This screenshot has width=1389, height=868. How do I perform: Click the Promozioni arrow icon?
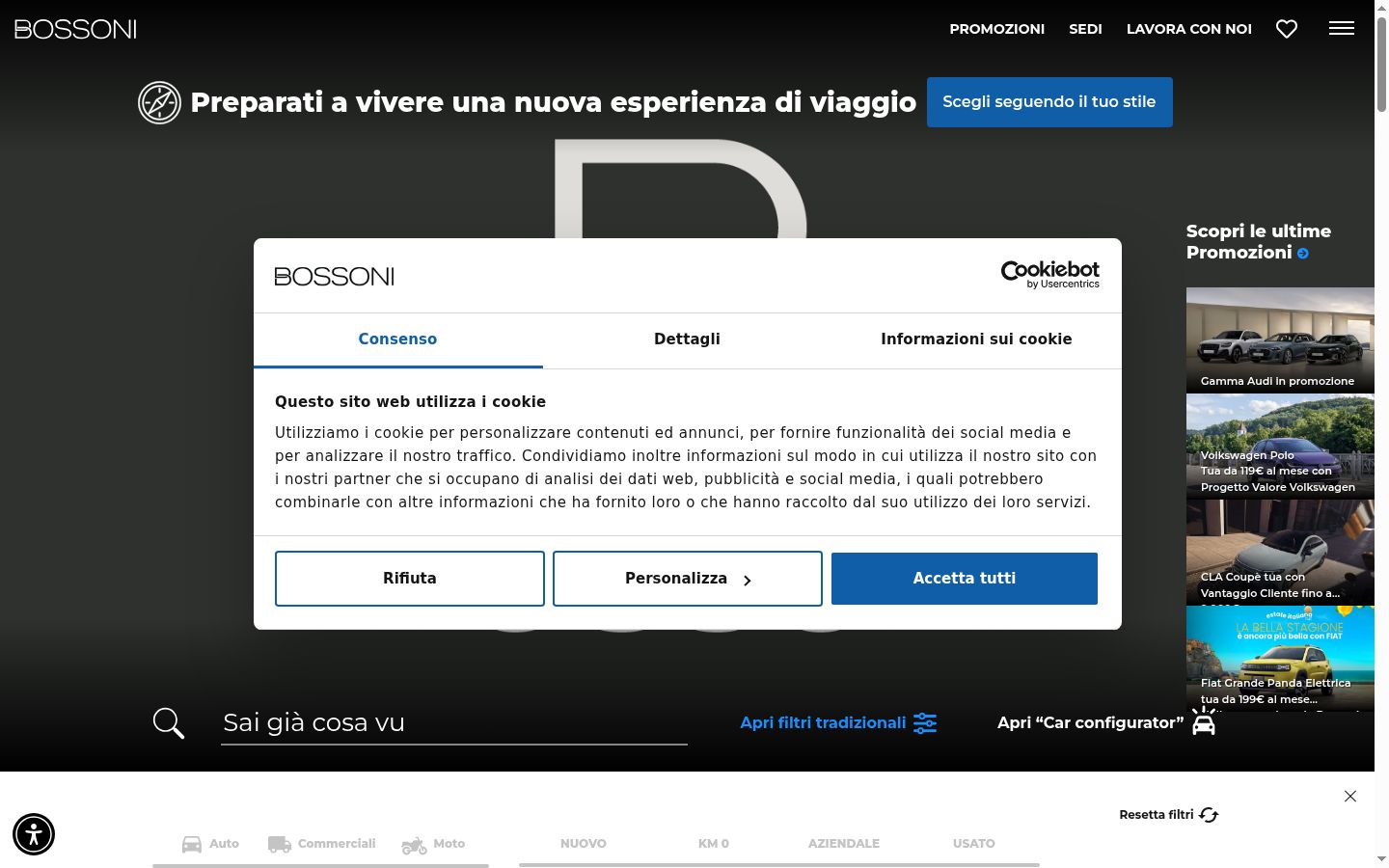coord(1303,254)
